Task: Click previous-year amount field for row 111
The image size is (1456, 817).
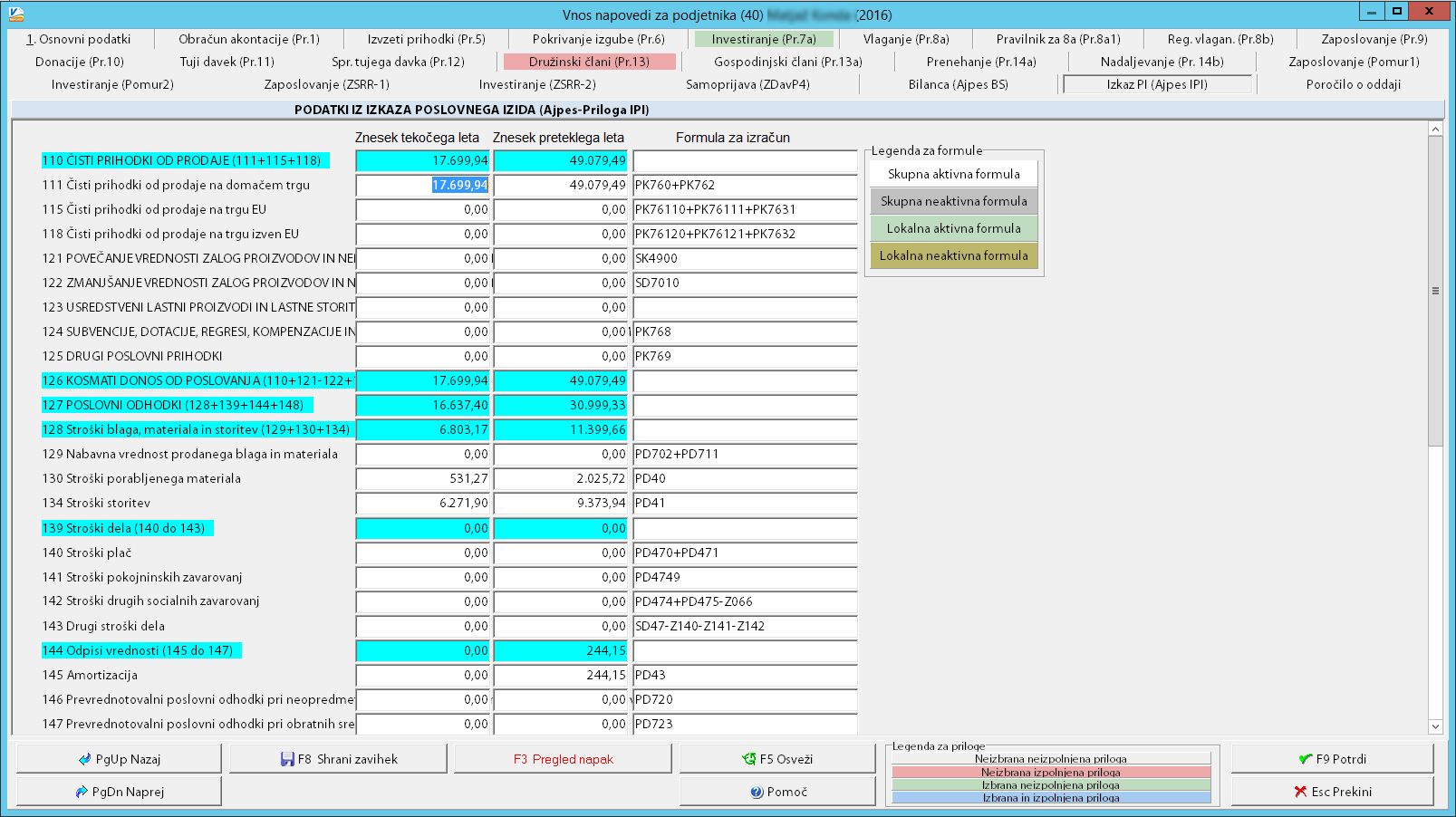Action: tap(560, 185)
